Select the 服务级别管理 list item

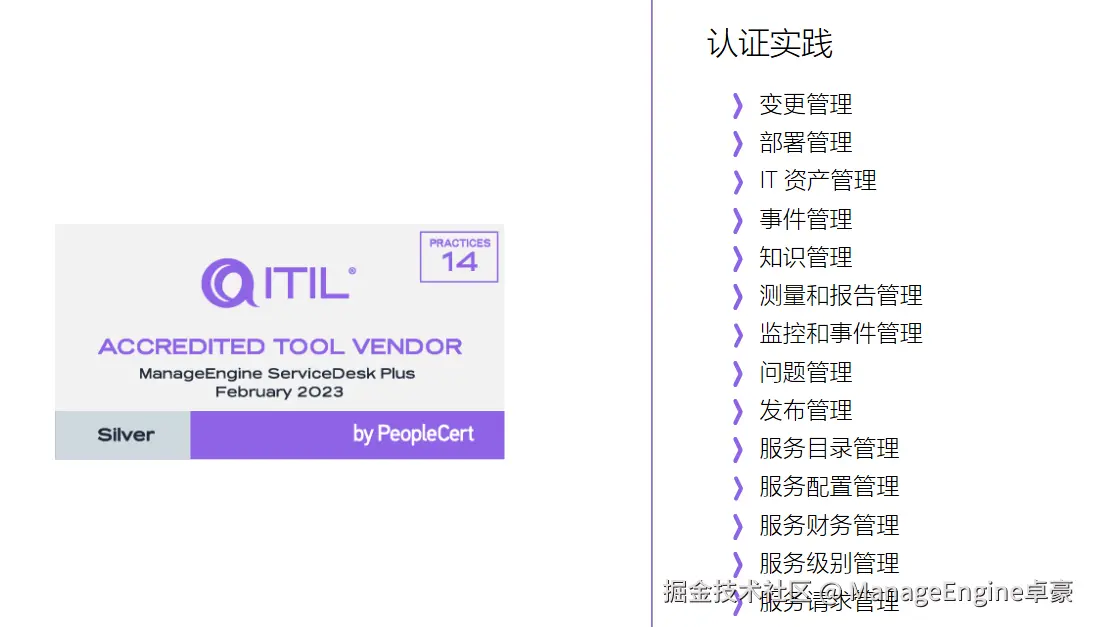pyautogui.click(x=830, y=563)
